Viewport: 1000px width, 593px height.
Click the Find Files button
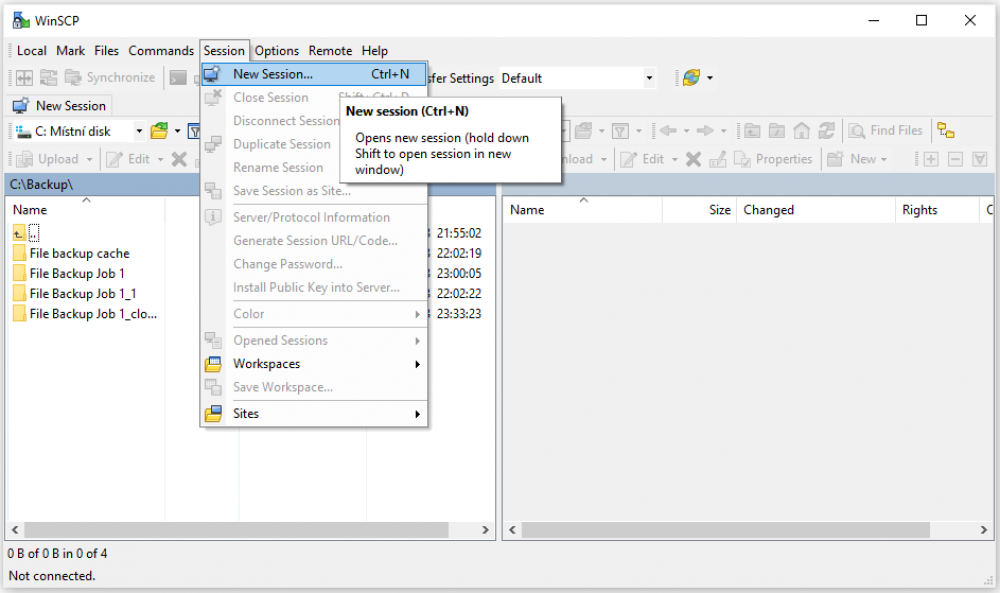click(x=886, y=131)
